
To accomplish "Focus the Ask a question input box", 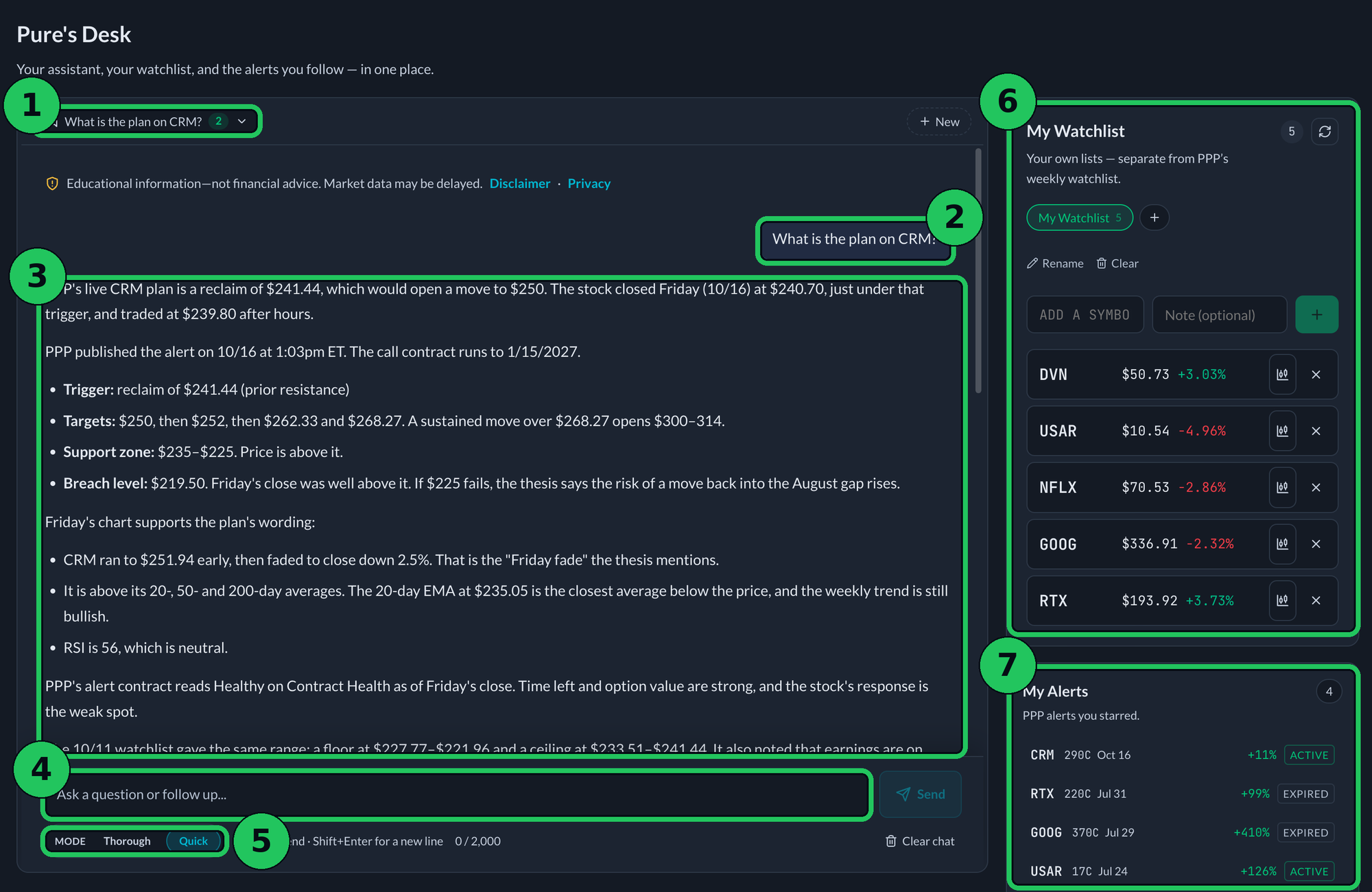I will pyautogui.click(x=456, y=795).
